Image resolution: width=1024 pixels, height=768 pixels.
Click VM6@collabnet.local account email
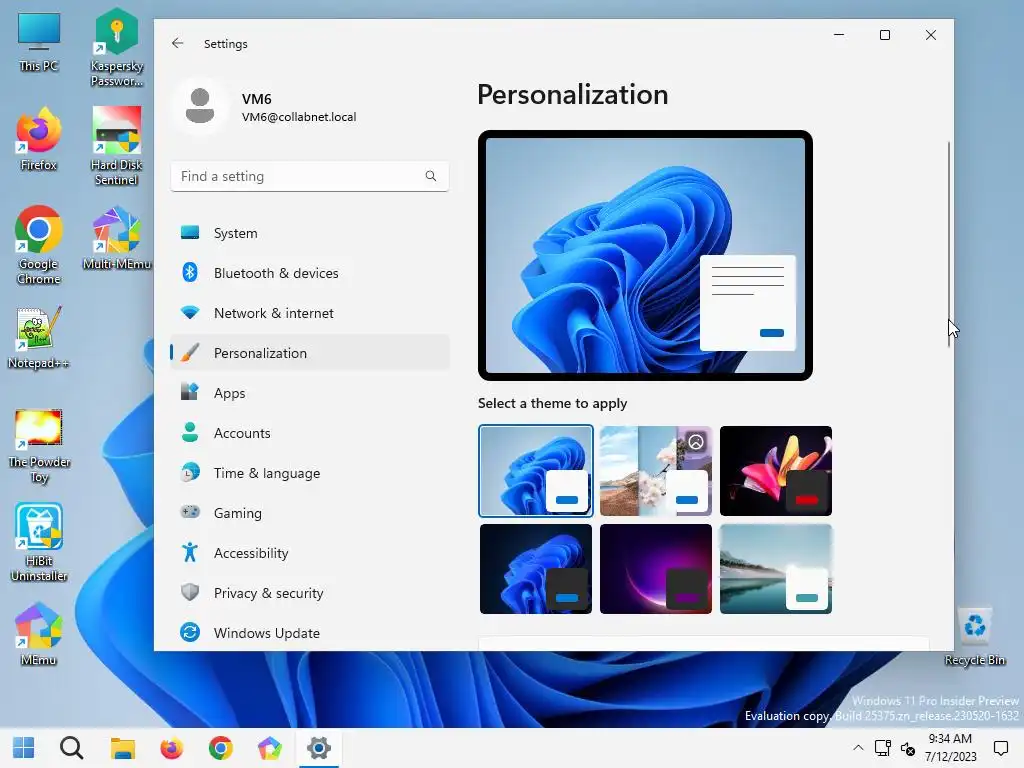pyautogui.click(x=299, y=117)
